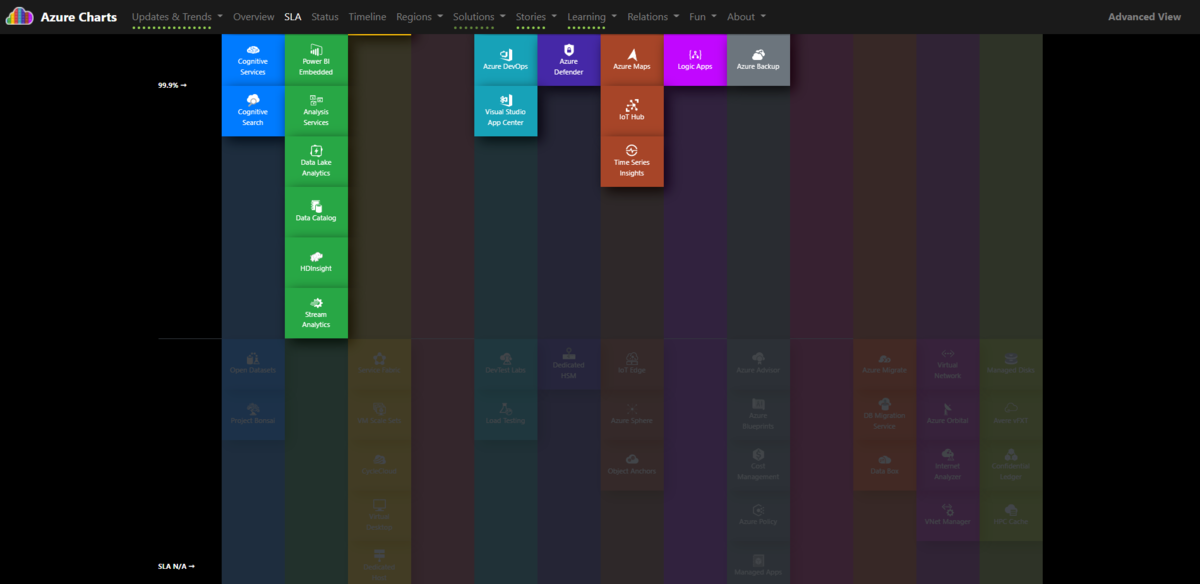Open the dimmed DB Migration Service tile
The image size is (1200, 584).
pos(884,414)
